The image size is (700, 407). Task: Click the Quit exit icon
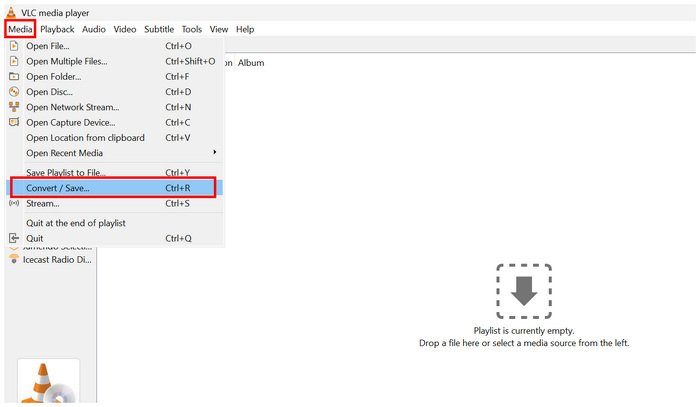[x=14, y=238]
